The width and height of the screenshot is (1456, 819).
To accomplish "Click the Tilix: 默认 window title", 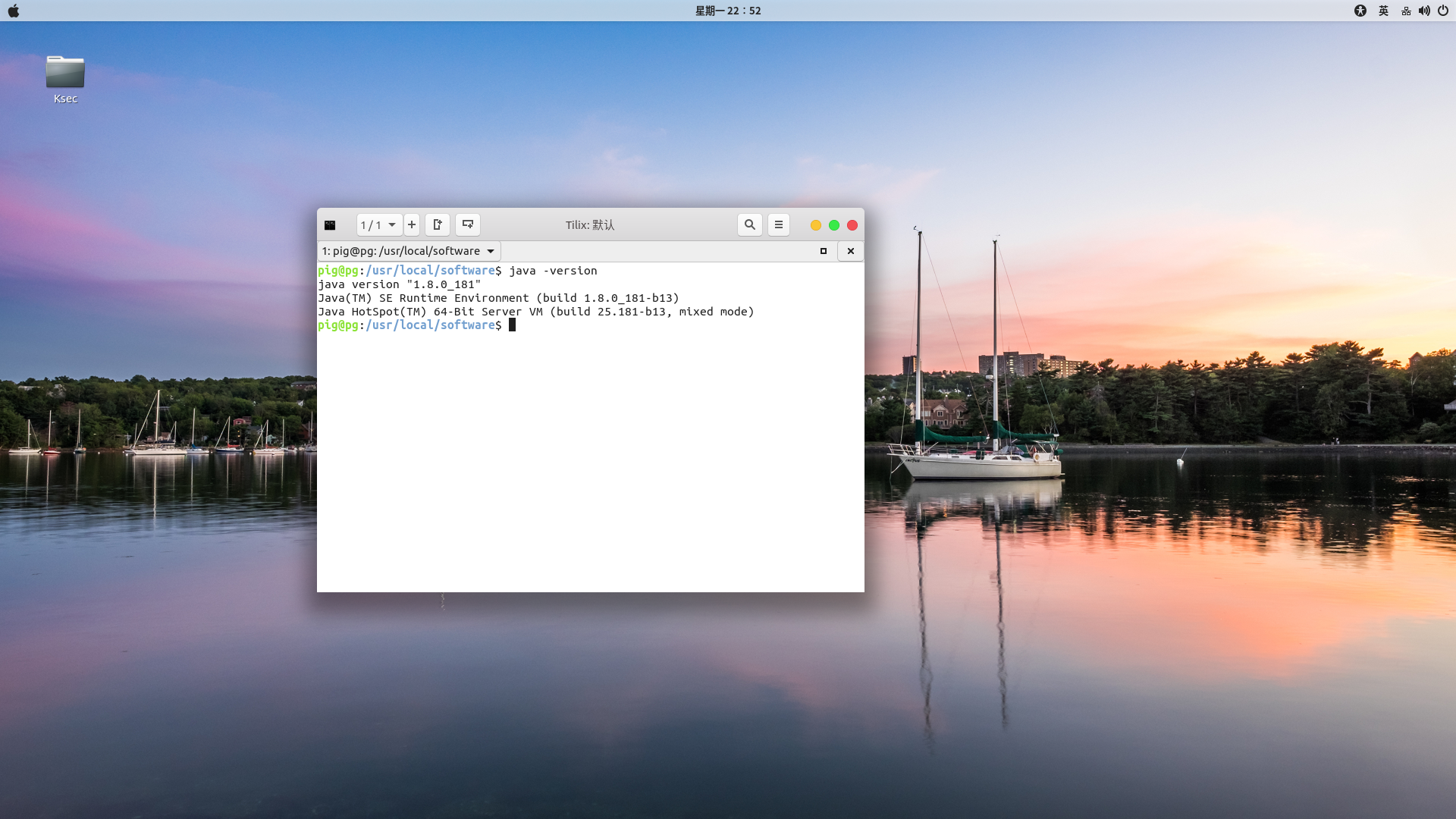I will pyautogui.click(x=590, y=225).
